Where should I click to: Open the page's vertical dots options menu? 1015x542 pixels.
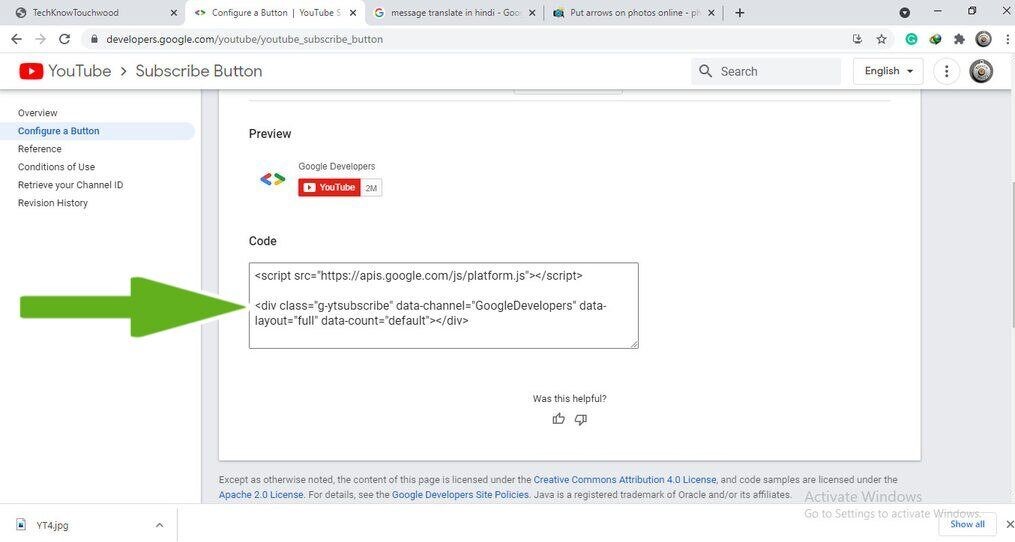[x=946, y=71]
